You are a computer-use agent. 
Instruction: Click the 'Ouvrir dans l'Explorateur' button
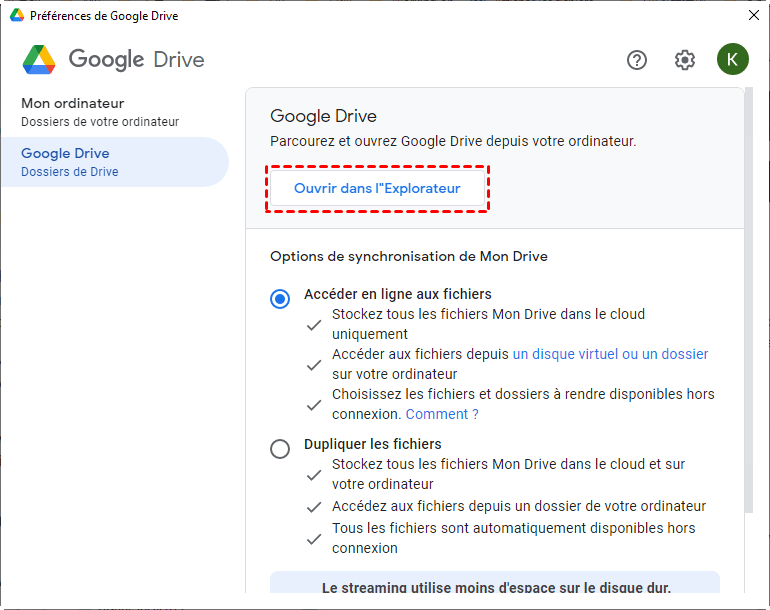[x=377, y=189]
